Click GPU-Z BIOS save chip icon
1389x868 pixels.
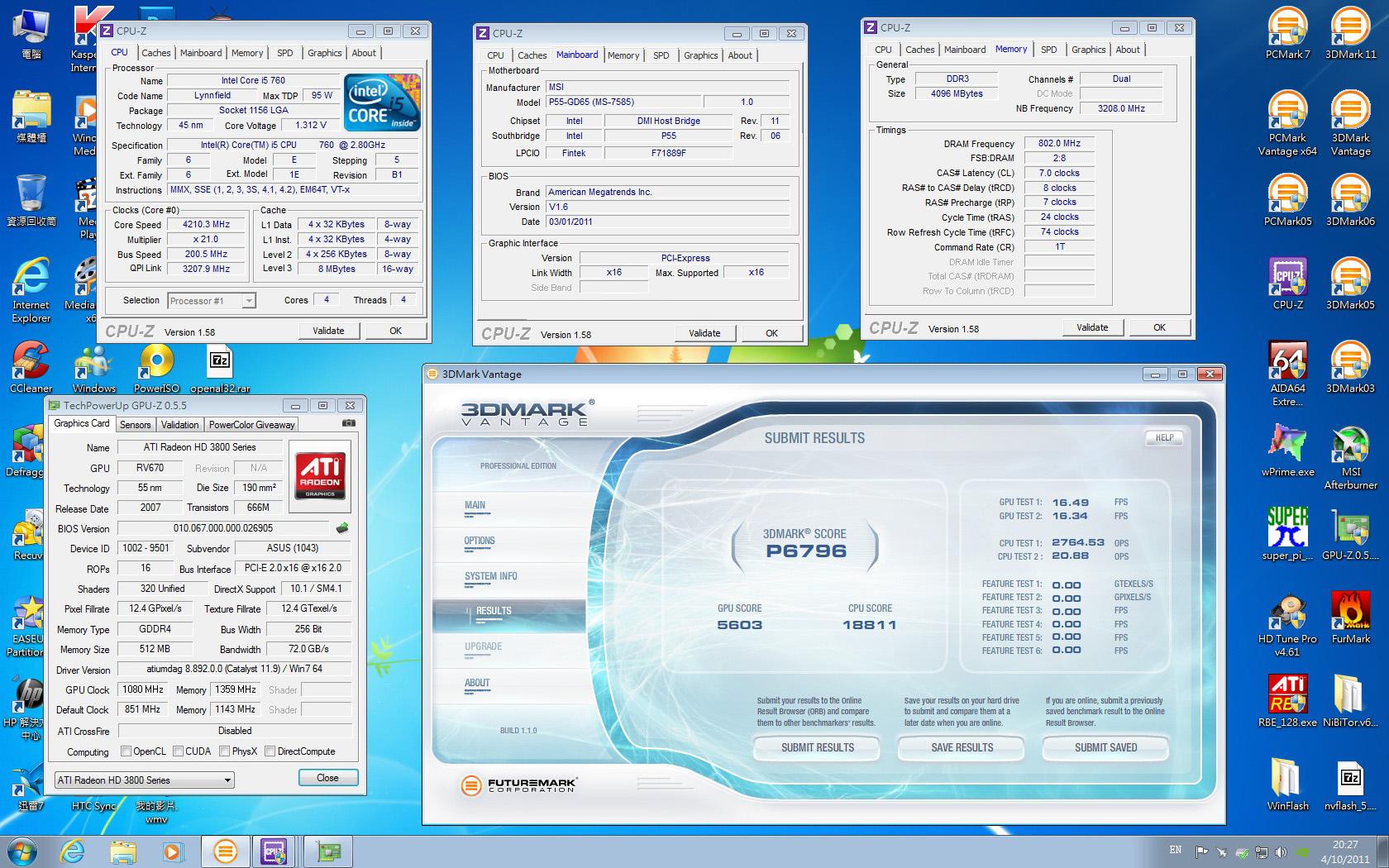(x=342, y=527)
